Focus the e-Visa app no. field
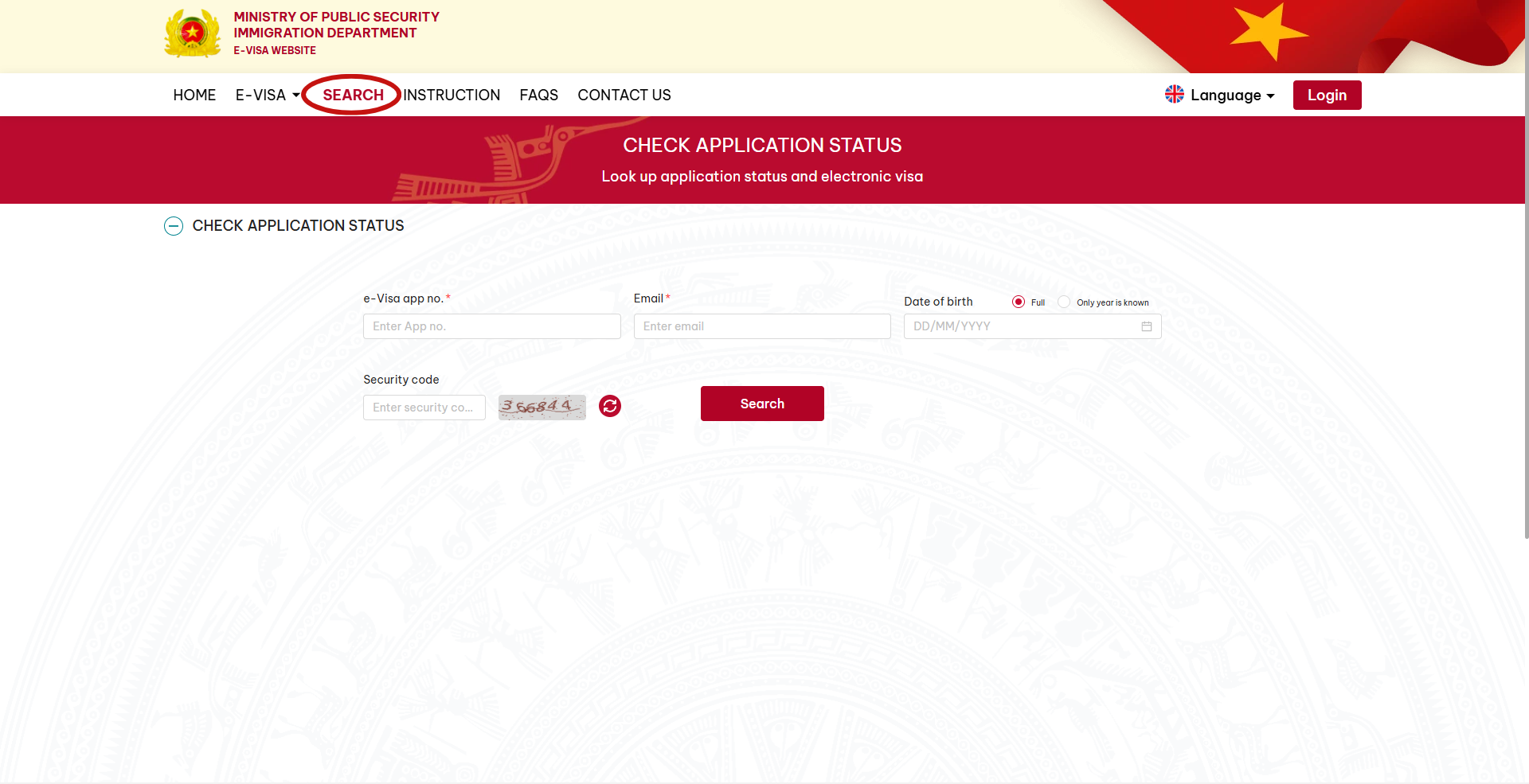The height and width of the screenshot is (784, 1529). pos(492,326)
